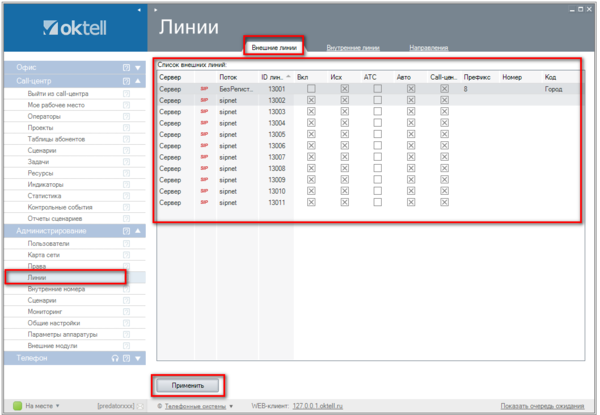The width and height of the screenshot is (600, 415).
Task: Expand the Офис section
Action: (x=140, y=67)
